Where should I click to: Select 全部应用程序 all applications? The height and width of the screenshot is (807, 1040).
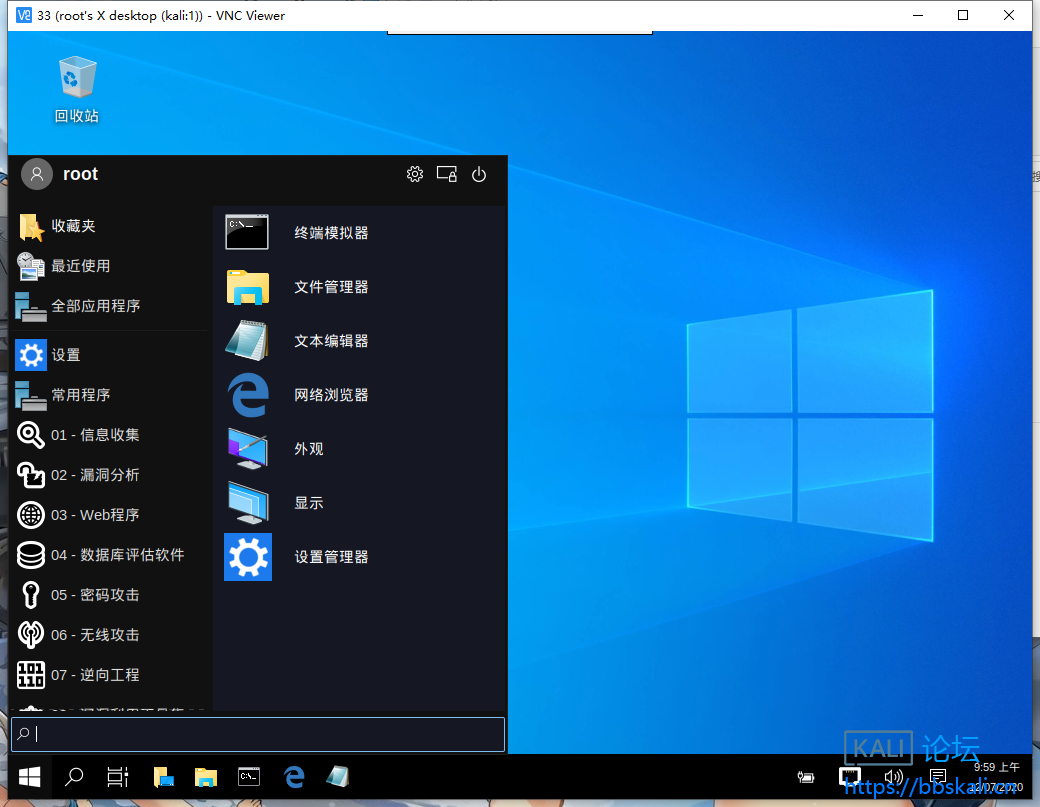(x=95, y=306)
